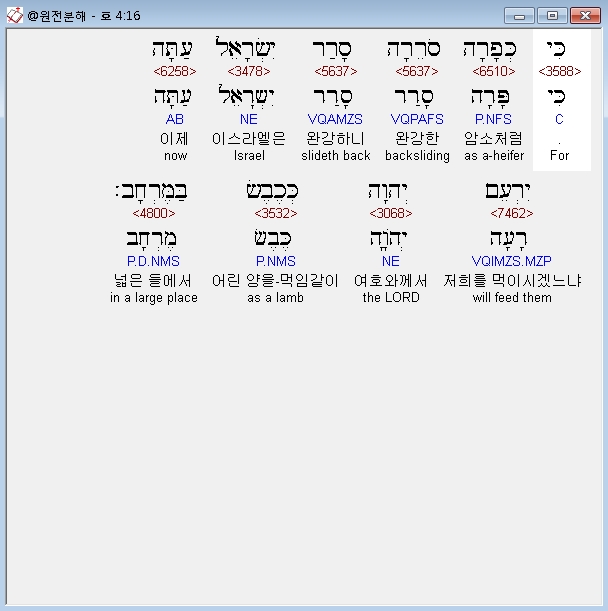
Task: Select the parsing code VQAMZS
Action: pos(335,119)
